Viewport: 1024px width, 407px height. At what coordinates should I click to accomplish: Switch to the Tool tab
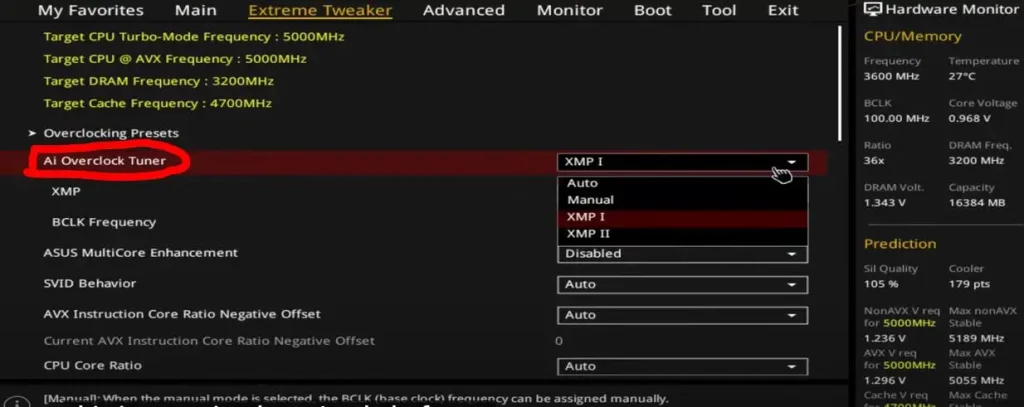719,10
